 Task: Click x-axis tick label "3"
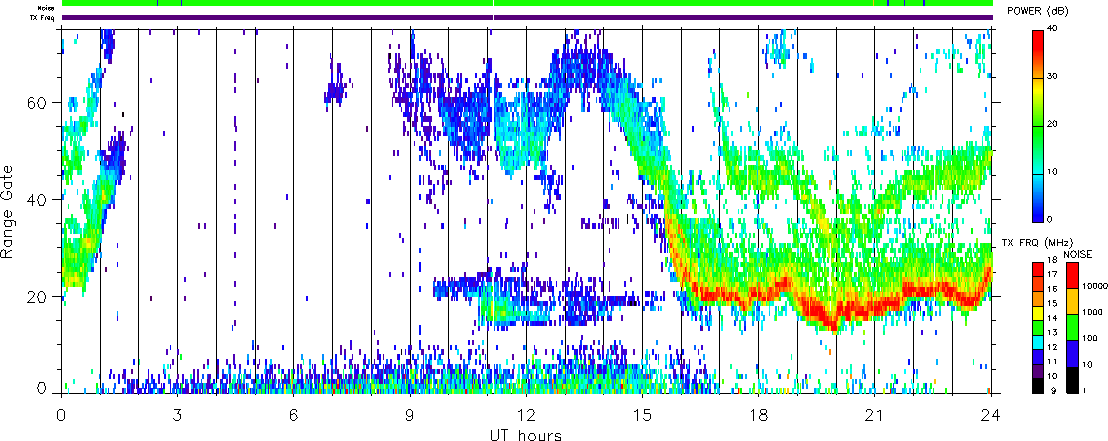177,415
